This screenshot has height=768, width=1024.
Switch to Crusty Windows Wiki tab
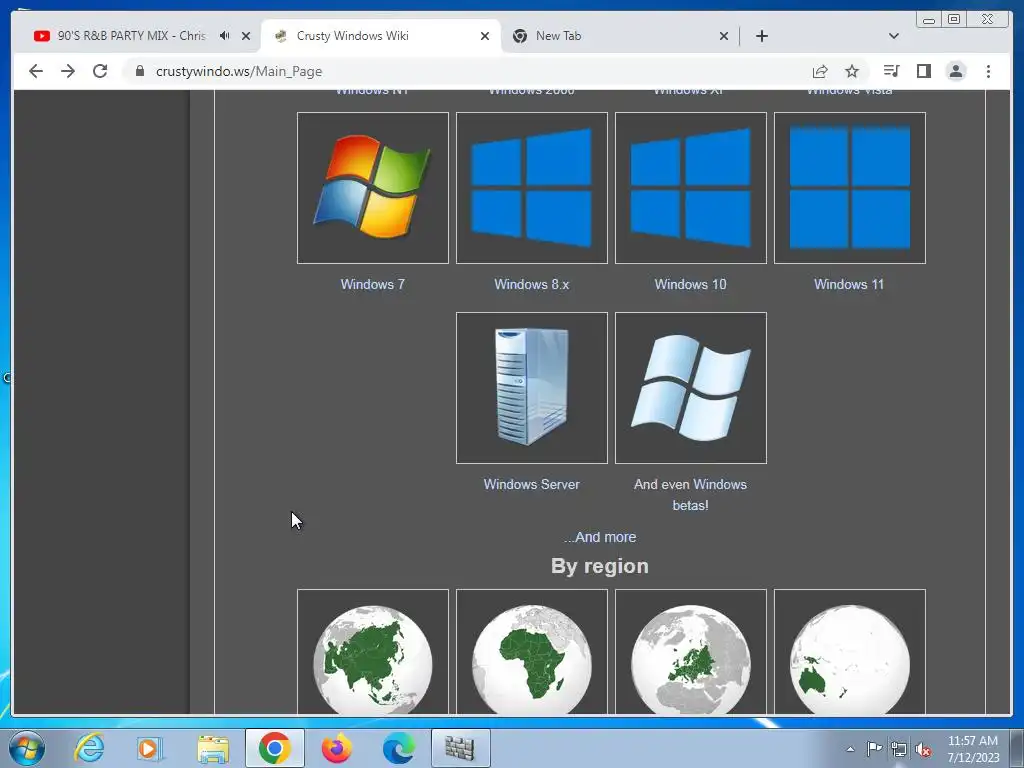381,36
